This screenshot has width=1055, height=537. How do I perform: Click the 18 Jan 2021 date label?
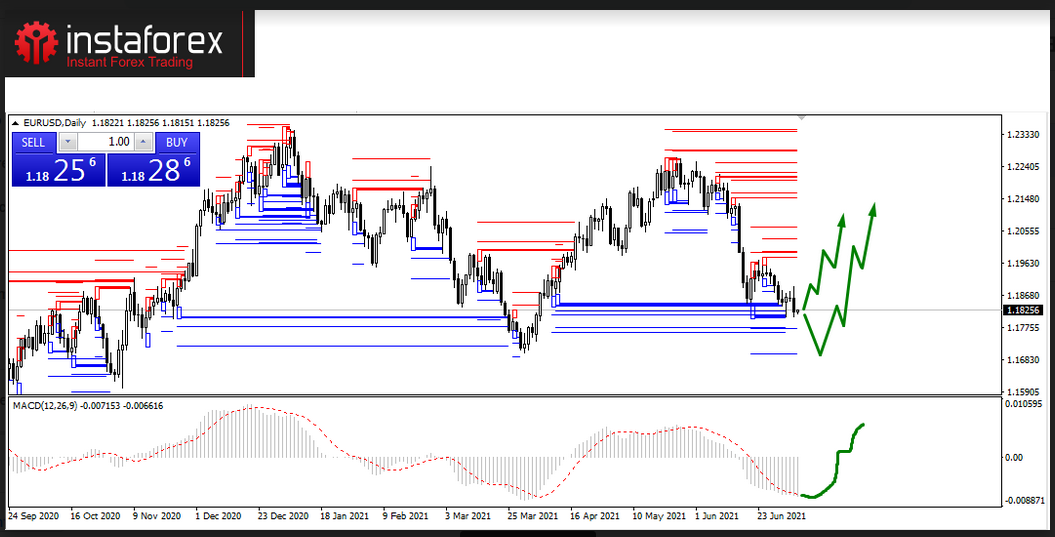click(x=345, y=516)
